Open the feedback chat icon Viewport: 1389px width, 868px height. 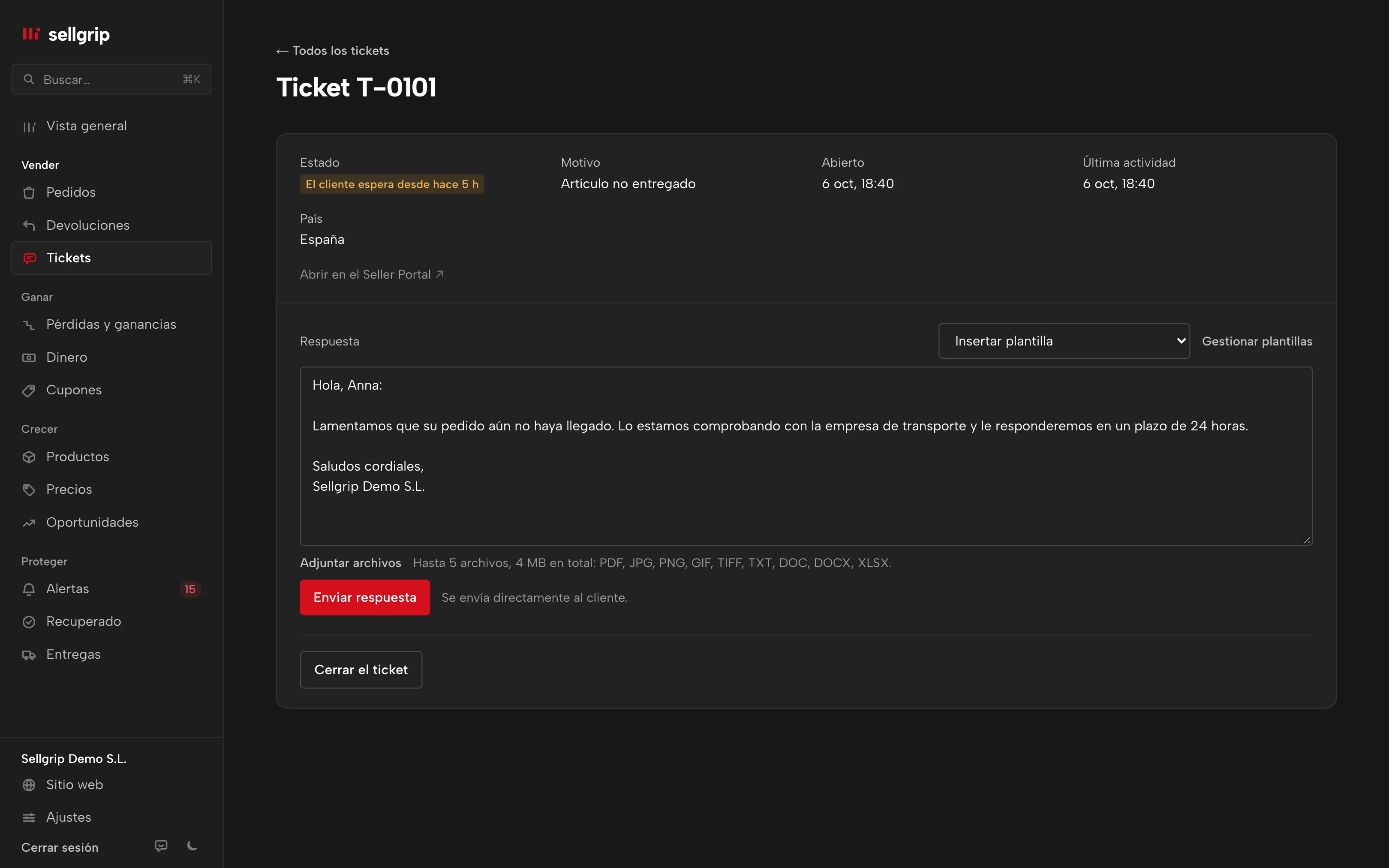[x=161, y=846]
